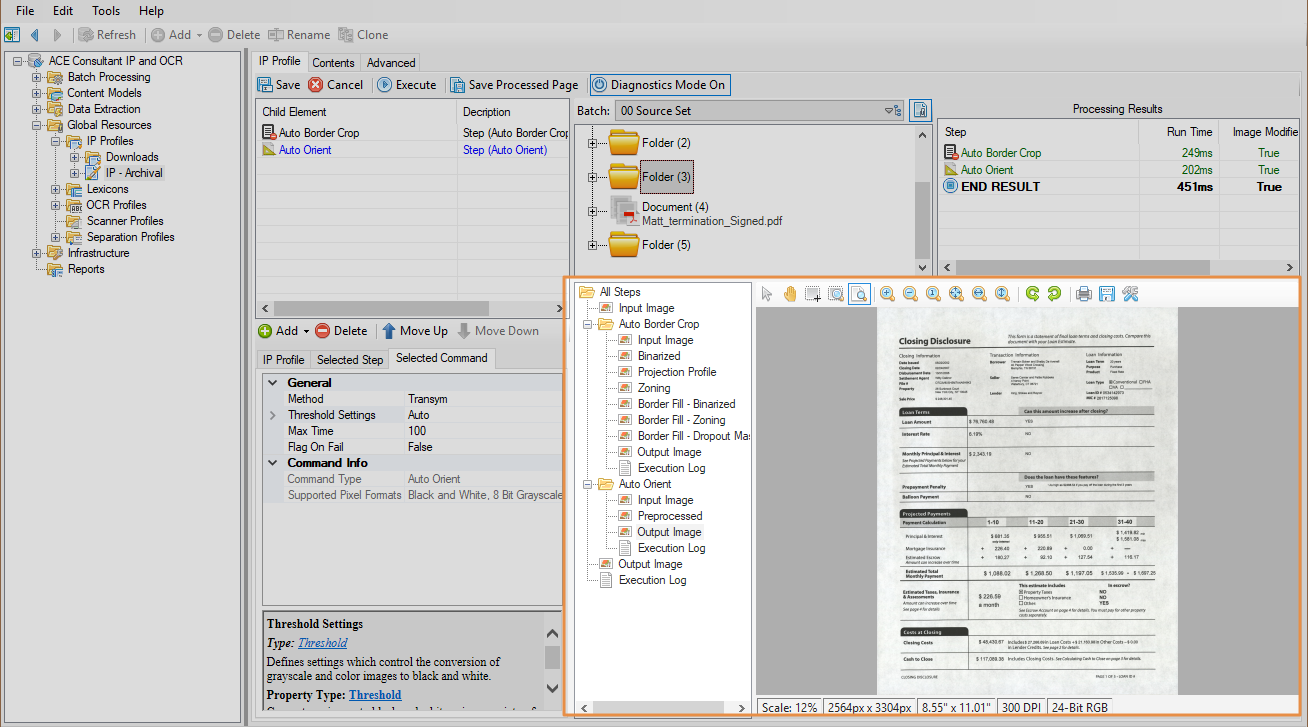Click the floppy disk save image icon
This screenshot has height=727, width=1308.
tap(1107, 294)
